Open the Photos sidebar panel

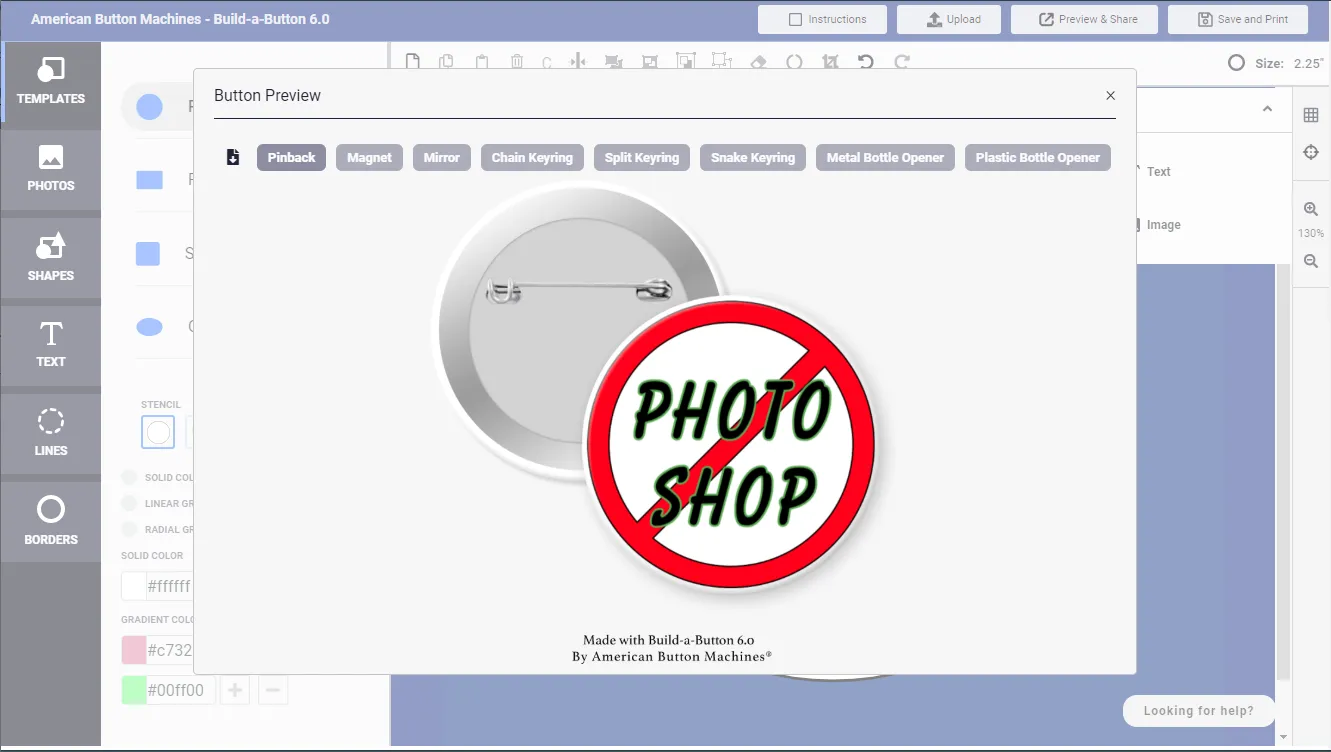[50, 169]
